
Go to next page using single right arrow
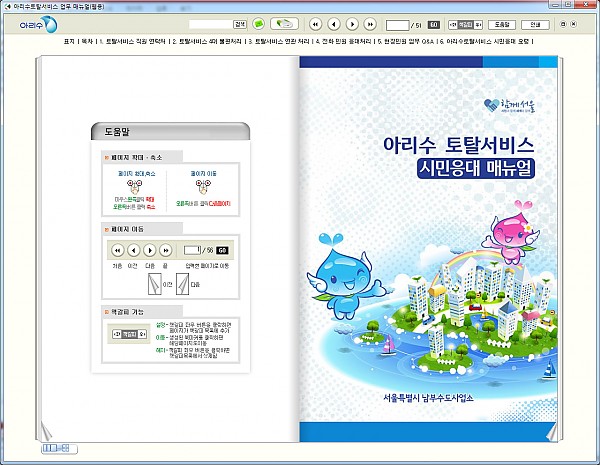pos(352,24)
